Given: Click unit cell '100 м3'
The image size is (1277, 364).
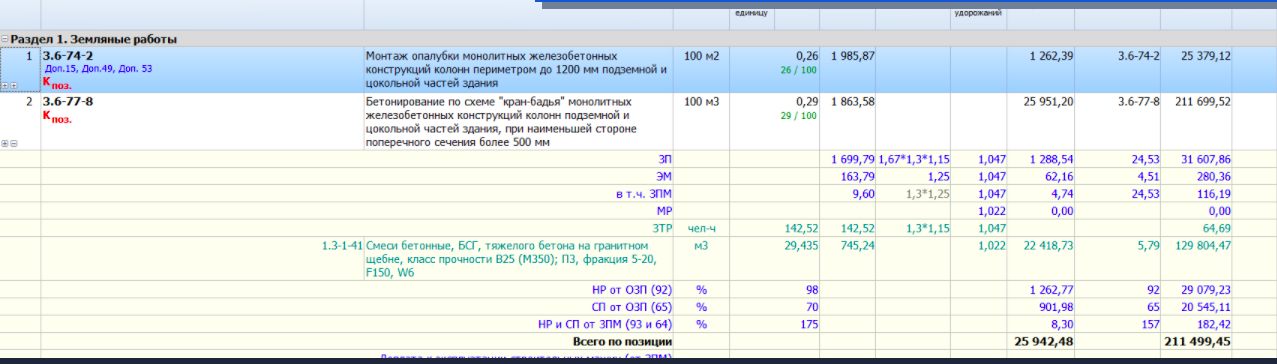Looking at the screenshot, I should coord(702,102).
